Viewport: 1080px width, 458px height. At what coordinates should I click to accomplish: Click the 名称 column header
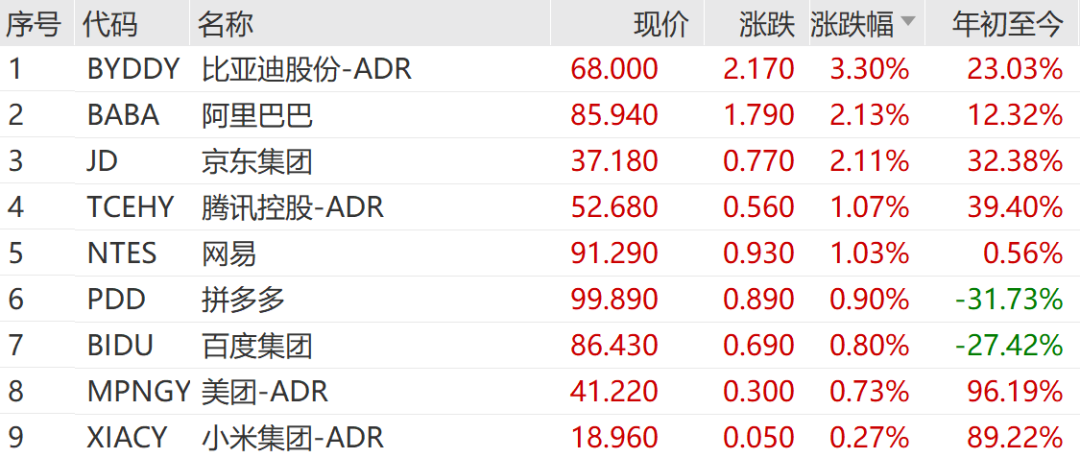(x=225, y=24)
